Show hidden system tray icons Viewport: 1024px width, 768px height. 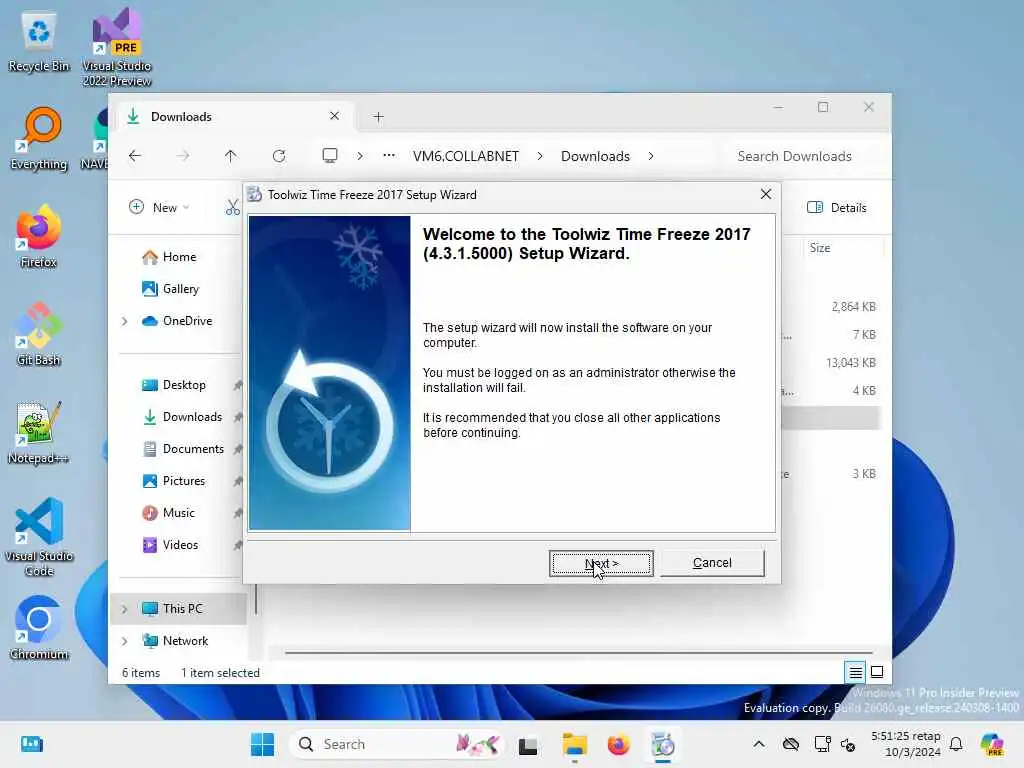click(x=758, y=744)
